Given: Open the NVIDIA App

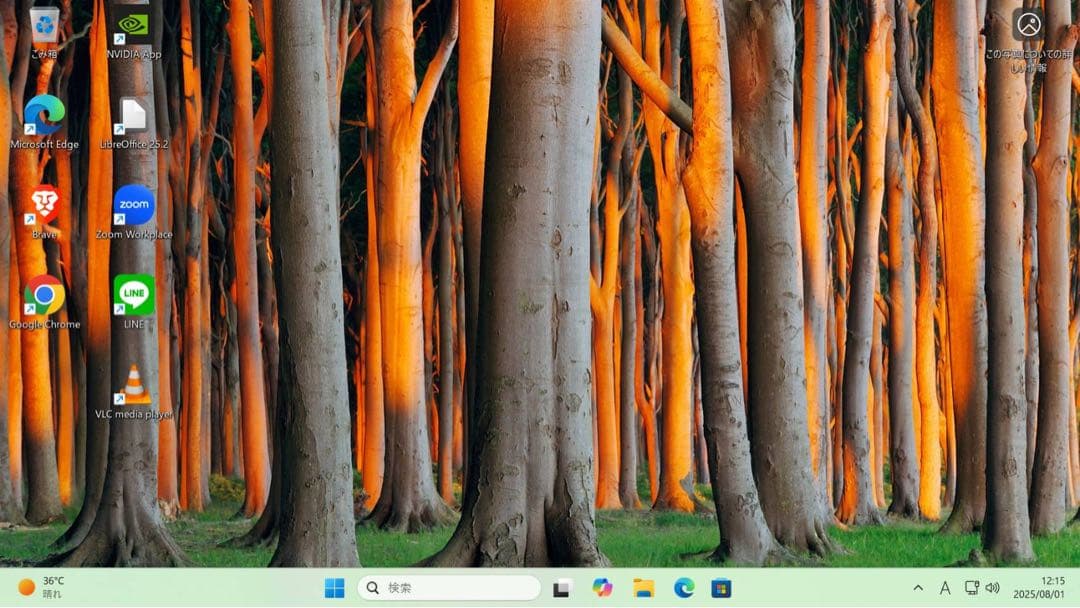Looking at the screenshot, I should 133,22.
